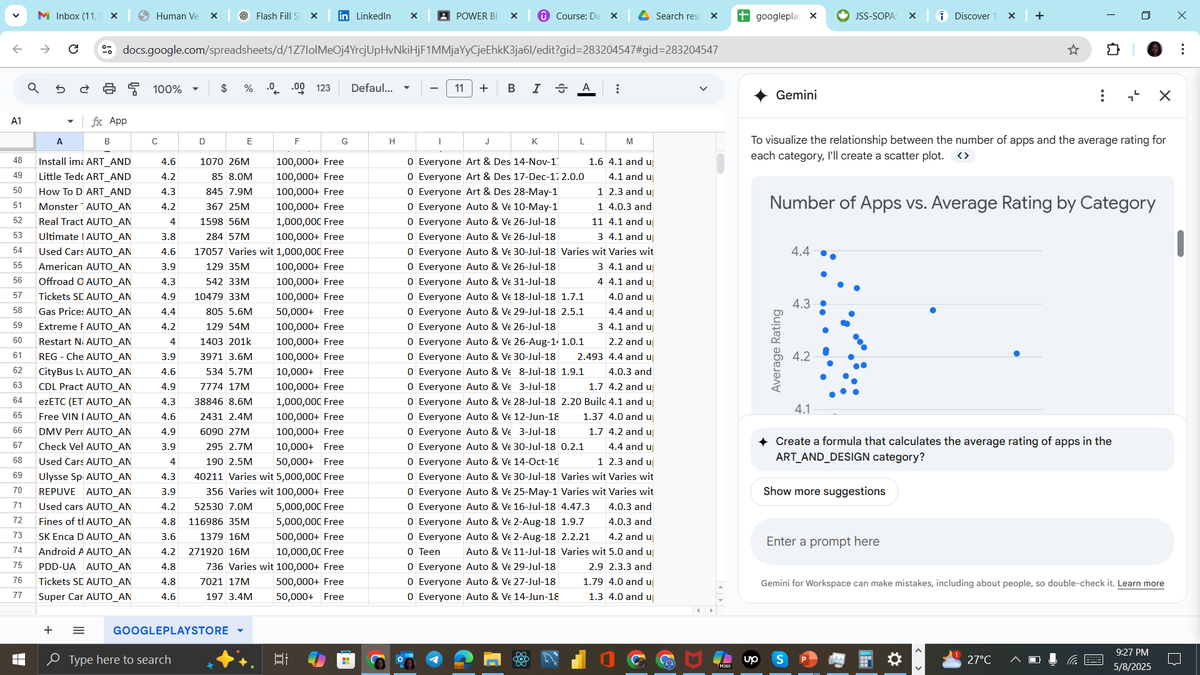Click Show more suggestions
The height and width of the screenshot is (675, 1200).
824,491
